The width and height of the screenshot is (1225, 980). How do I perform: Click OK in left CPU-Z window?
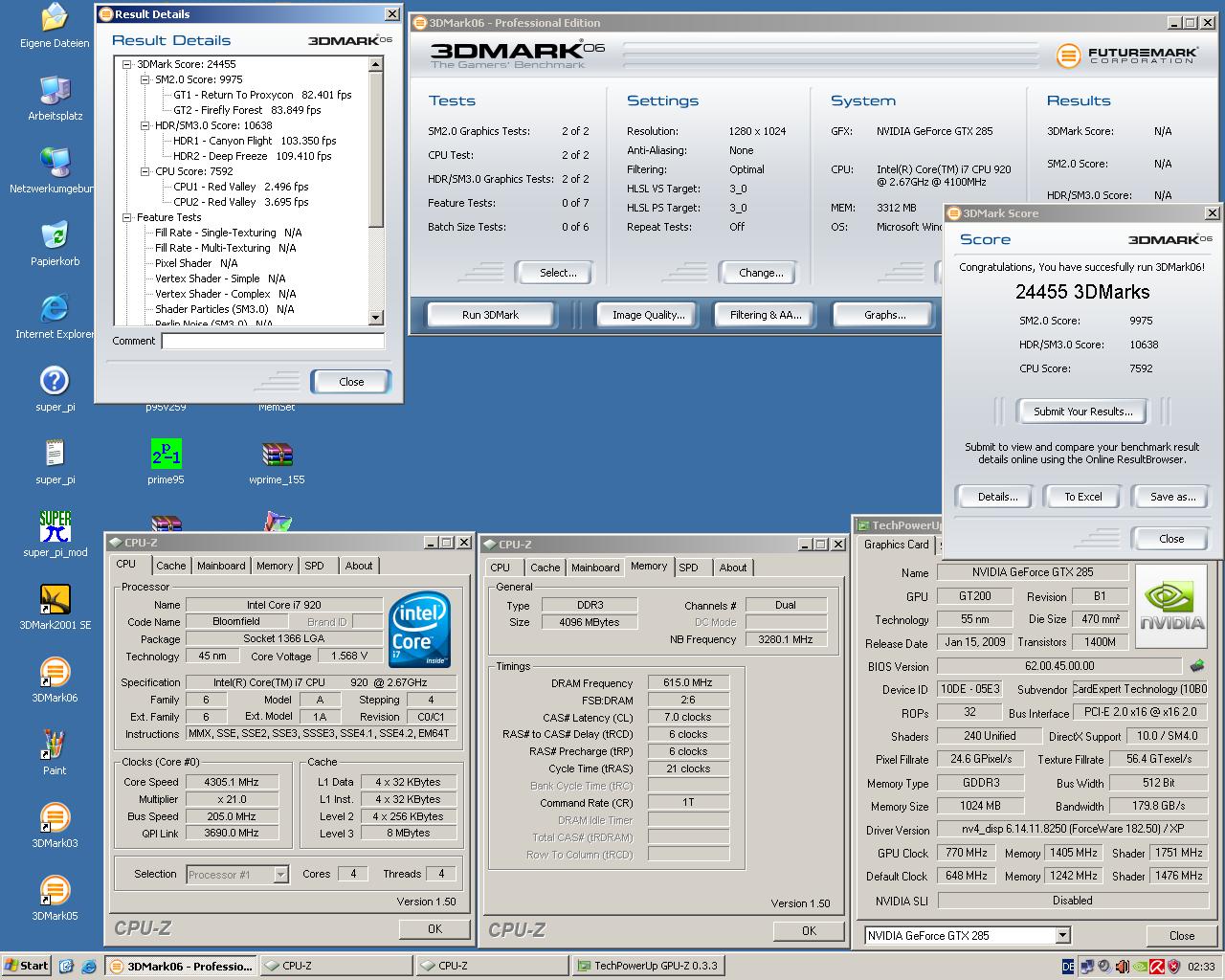point(434,928)
